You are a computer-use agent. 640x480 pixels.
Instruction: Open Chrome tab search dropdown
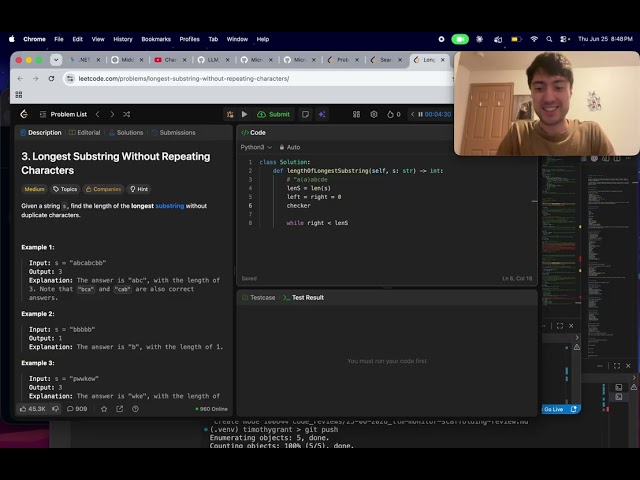56,60
